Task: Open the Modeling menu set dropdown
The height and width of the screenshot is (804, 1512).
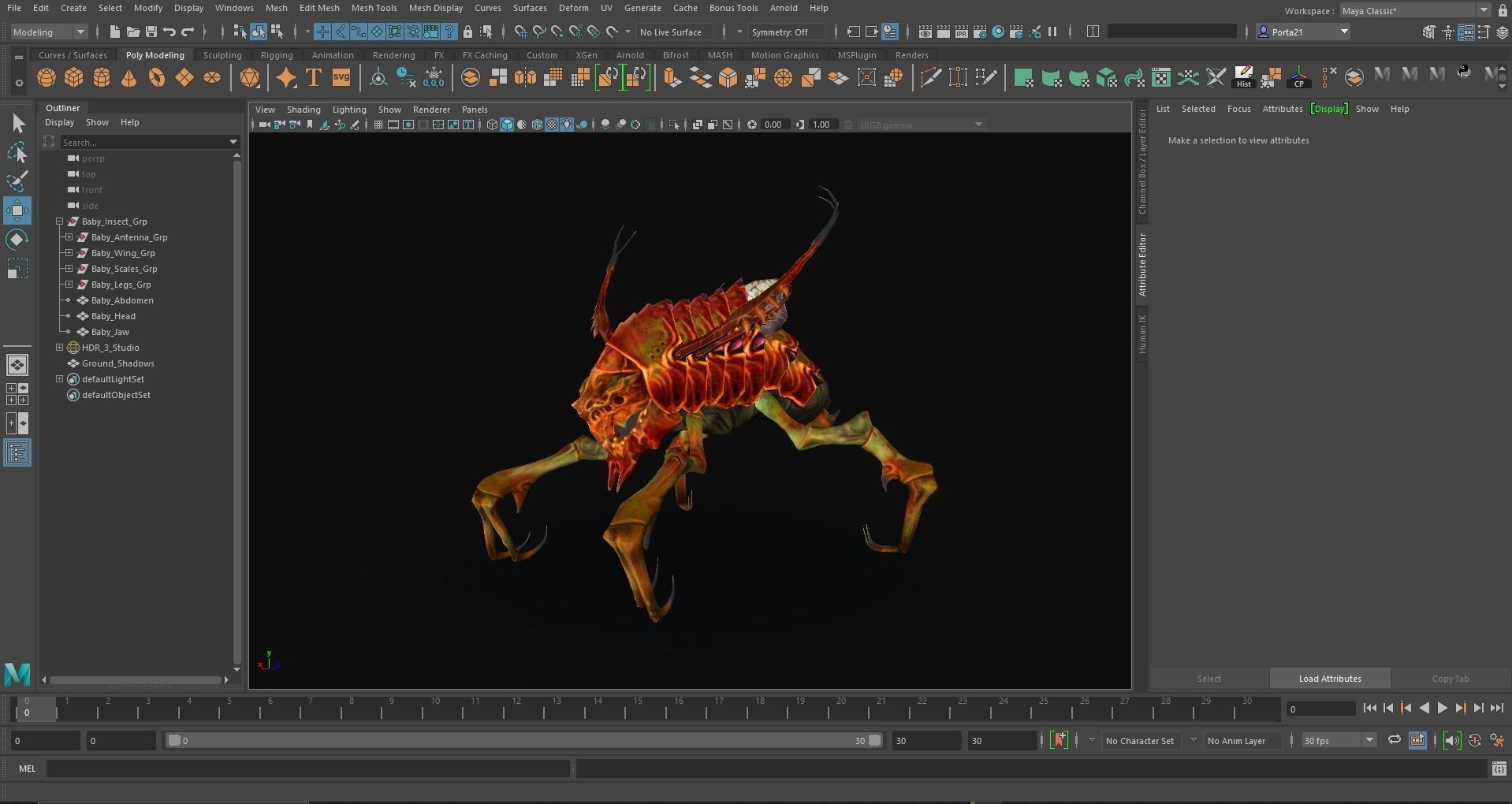Action: pyautogui.click(x=49, y=32)
